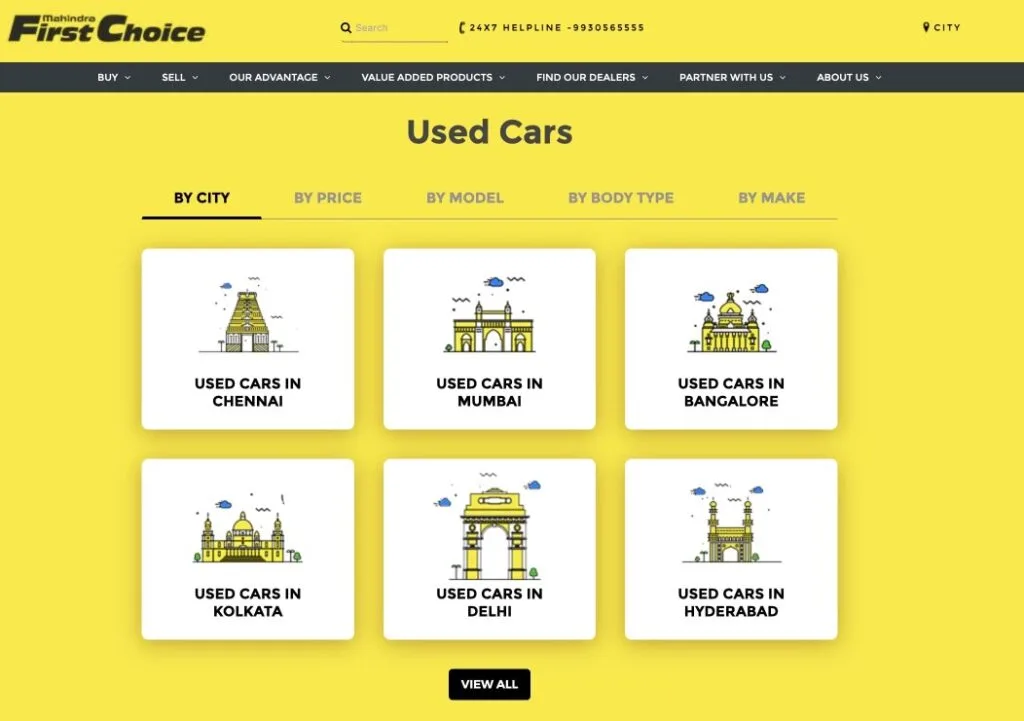The width and height of the screenshot is (1024, 721).
Task: Switch to the By Model tab
Action: coord(465,198)
